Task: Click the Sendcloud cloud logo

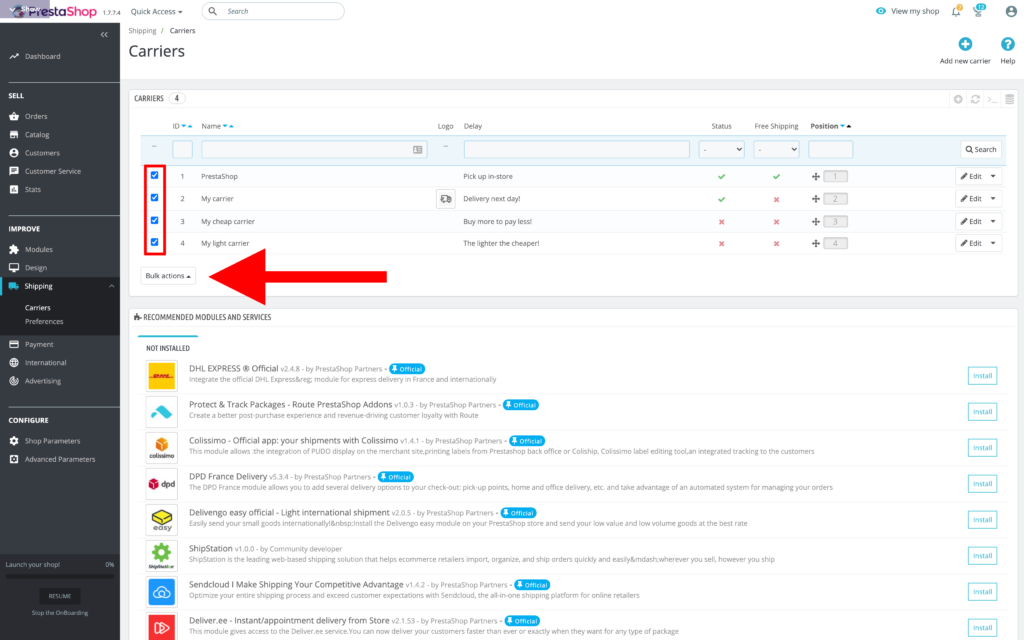Action: coord(161,592)
